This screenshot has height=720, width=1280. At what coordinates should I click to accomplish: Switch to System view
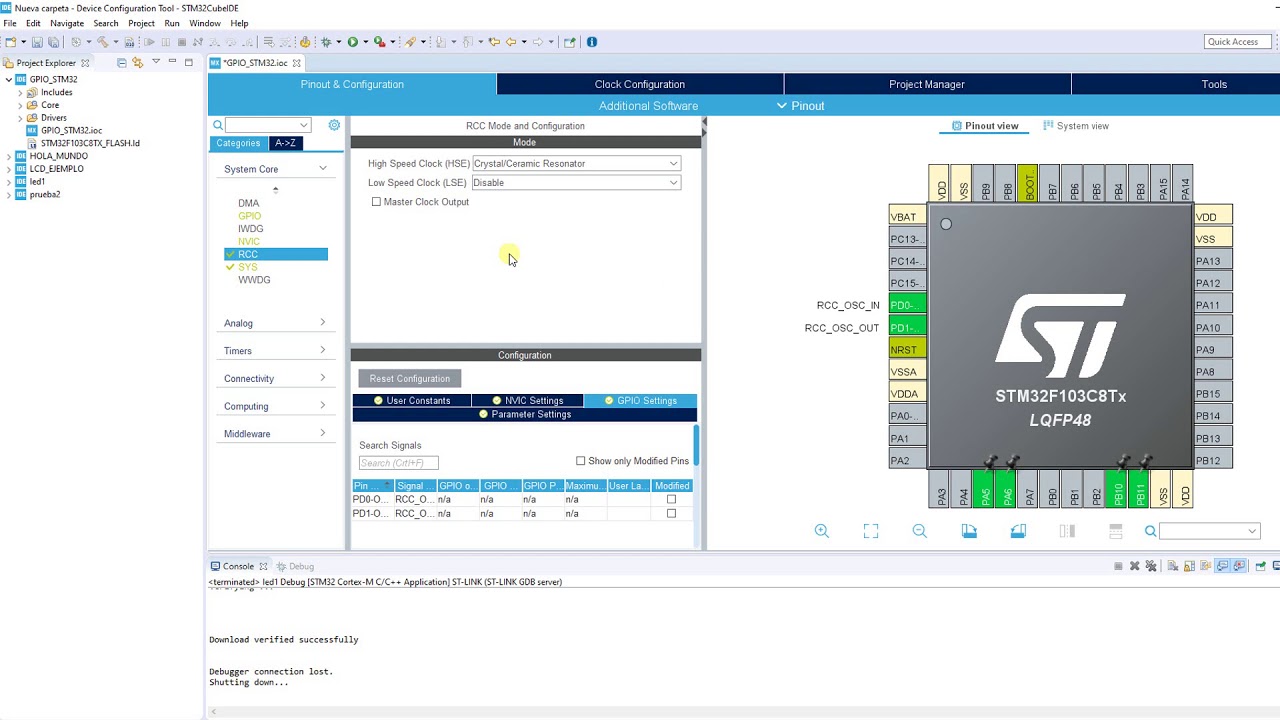[1076, 126]
